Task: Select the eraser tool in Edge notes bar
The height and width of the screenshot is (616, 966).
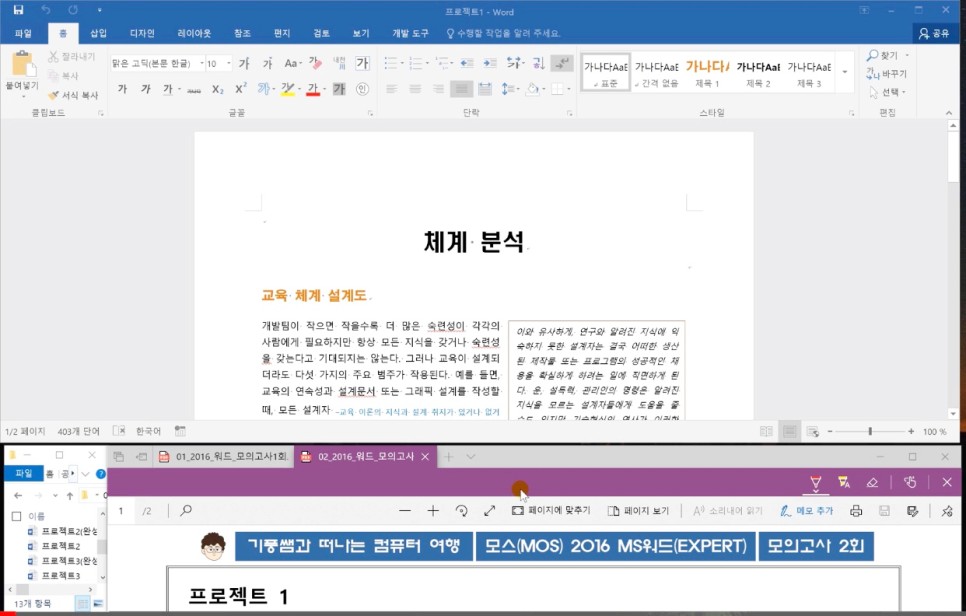Action: click(872, 482)
